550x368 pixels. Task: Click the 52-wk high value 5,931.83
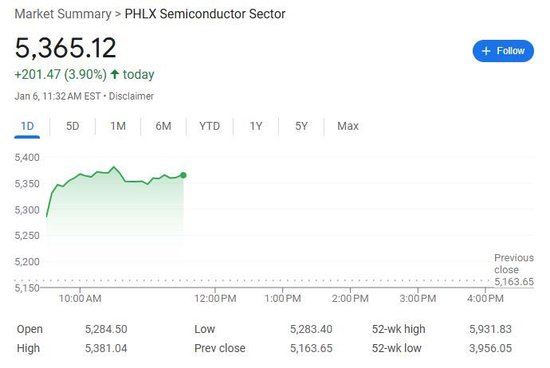[490, 329]
